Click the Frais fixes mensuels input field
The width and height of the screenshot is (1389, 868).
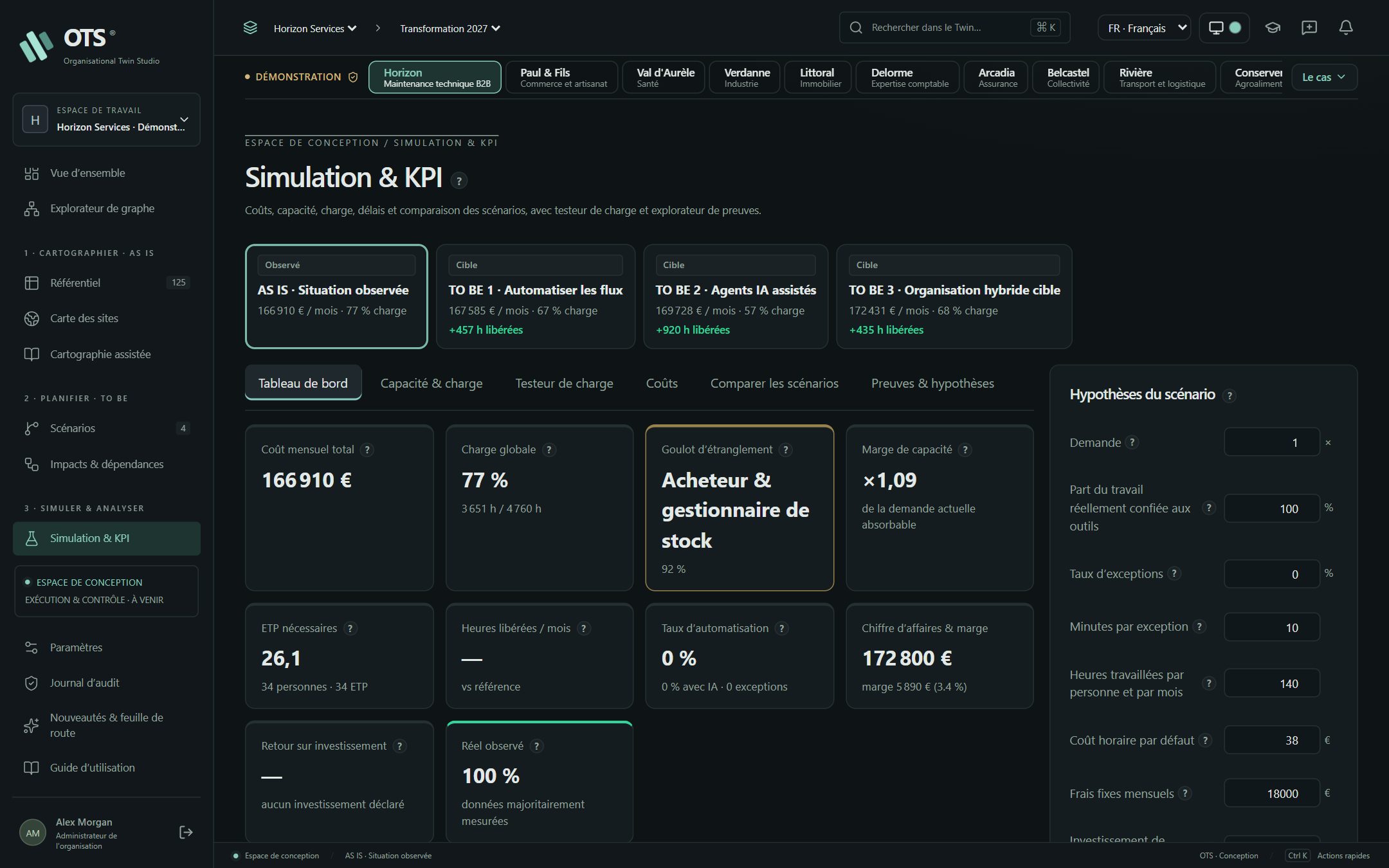(x=1271, y=794)
